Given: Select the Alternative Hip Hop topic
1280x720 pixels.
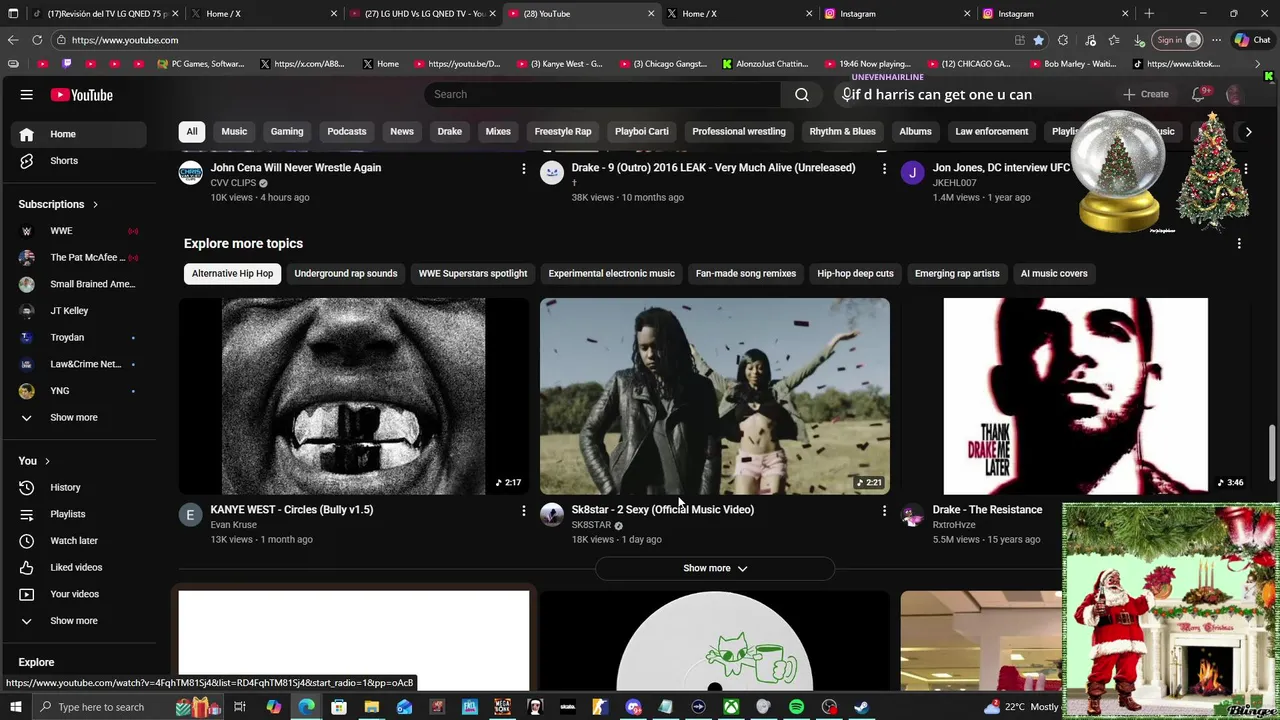Looking at the screenshot, I should click(x=232, y=273).
